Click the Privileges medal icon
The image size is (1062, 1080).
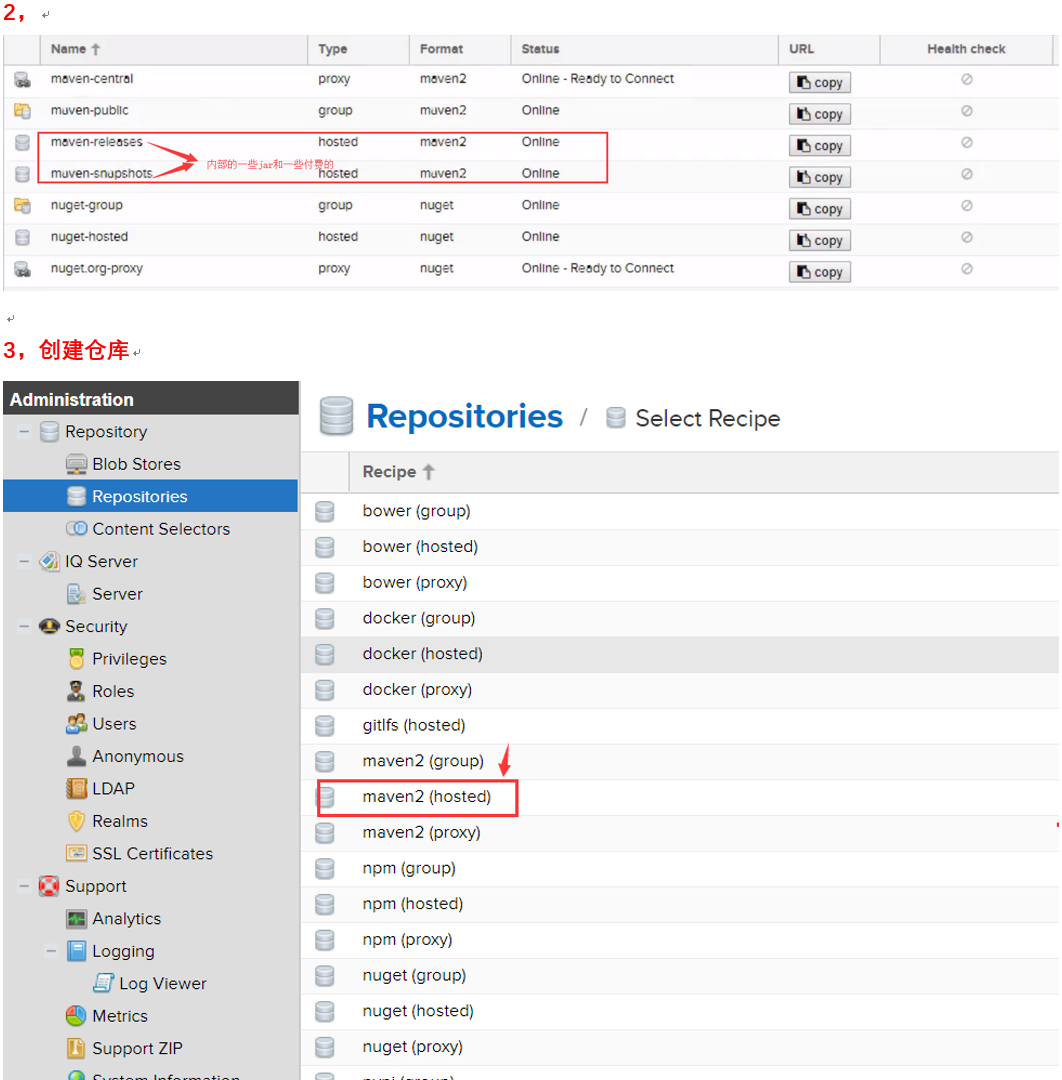tap(76, 658)
